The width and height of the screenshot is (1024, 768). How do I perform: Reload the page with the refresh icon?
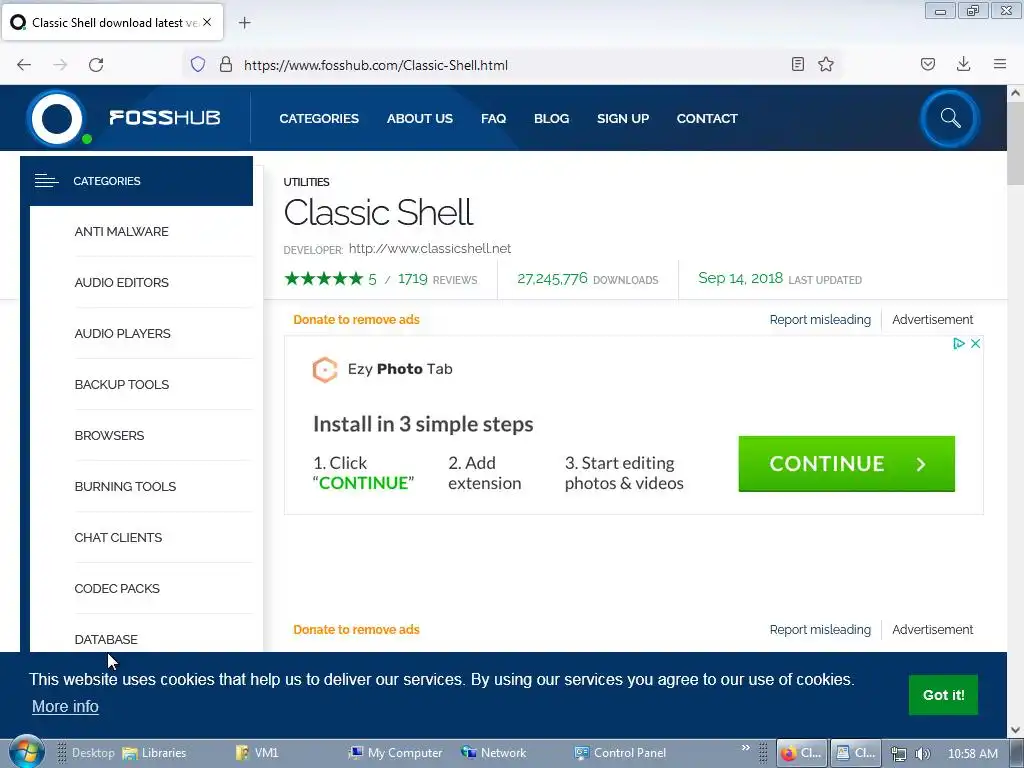coord(96,65)
